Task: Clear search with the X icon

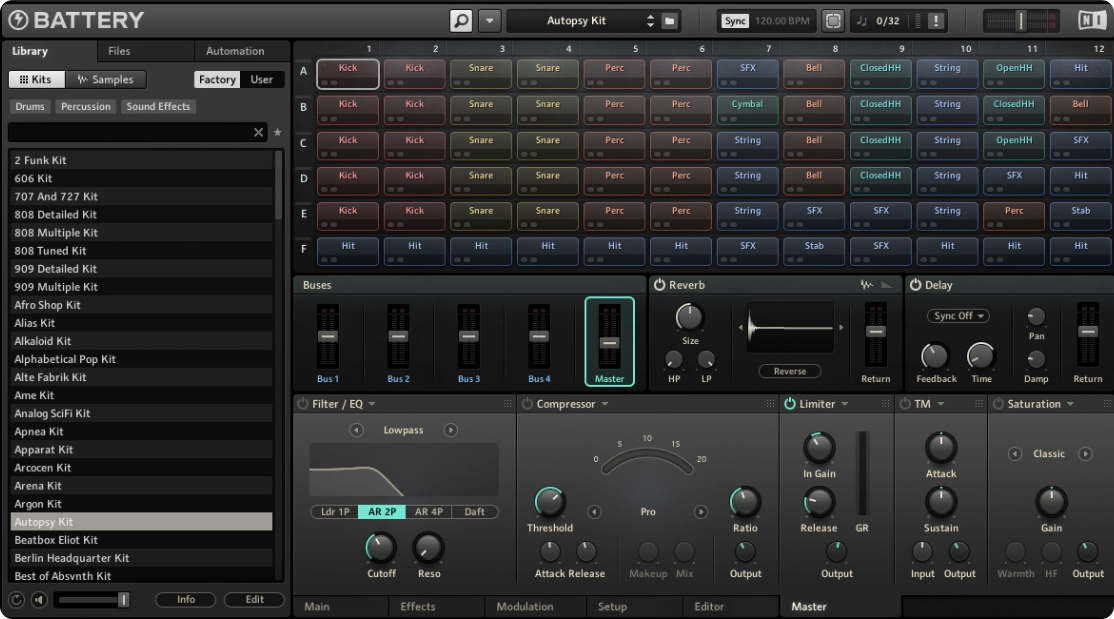Action: tap(259, 132)
